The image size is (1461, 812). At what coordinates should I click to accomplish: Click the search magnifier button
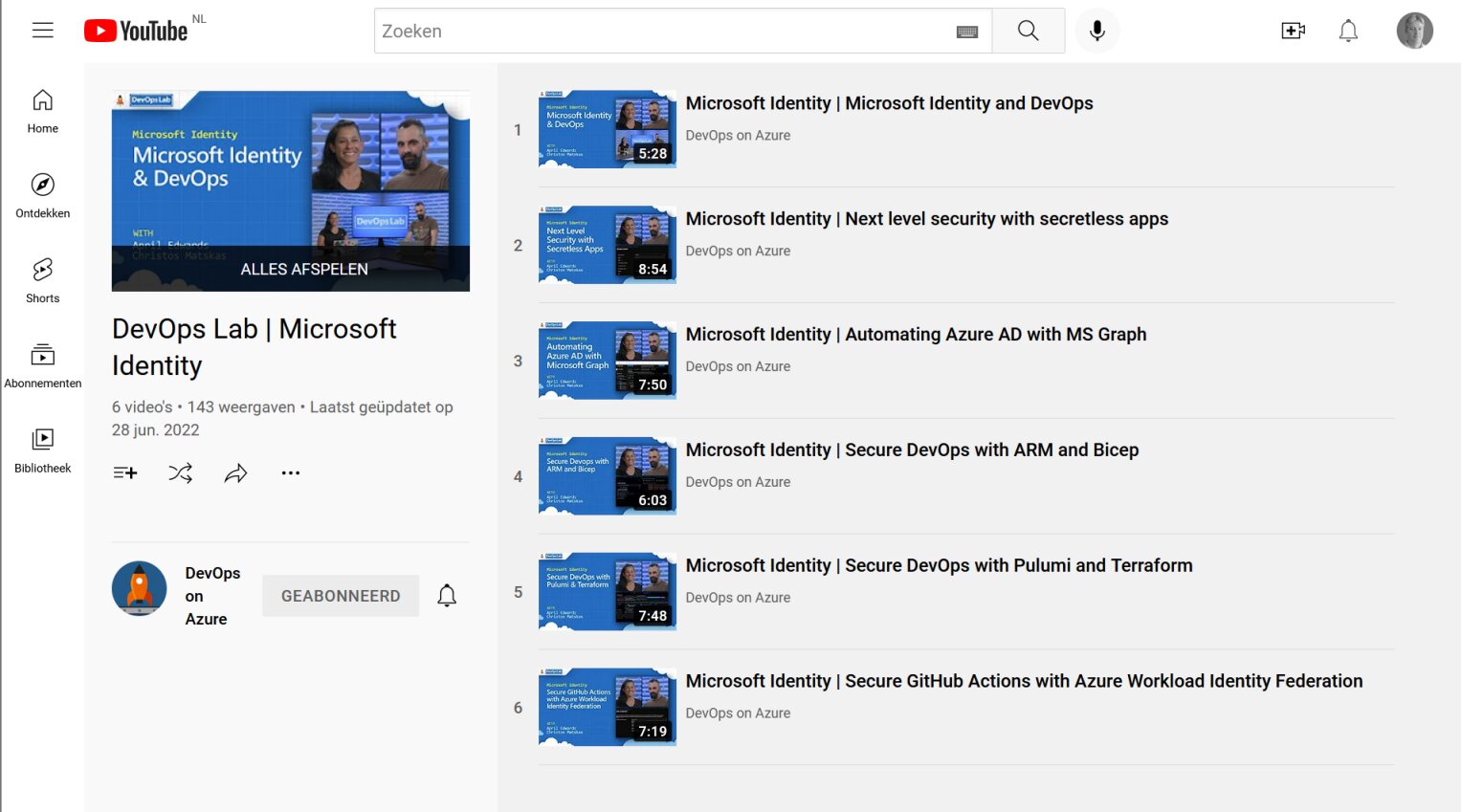point(1028,31)
